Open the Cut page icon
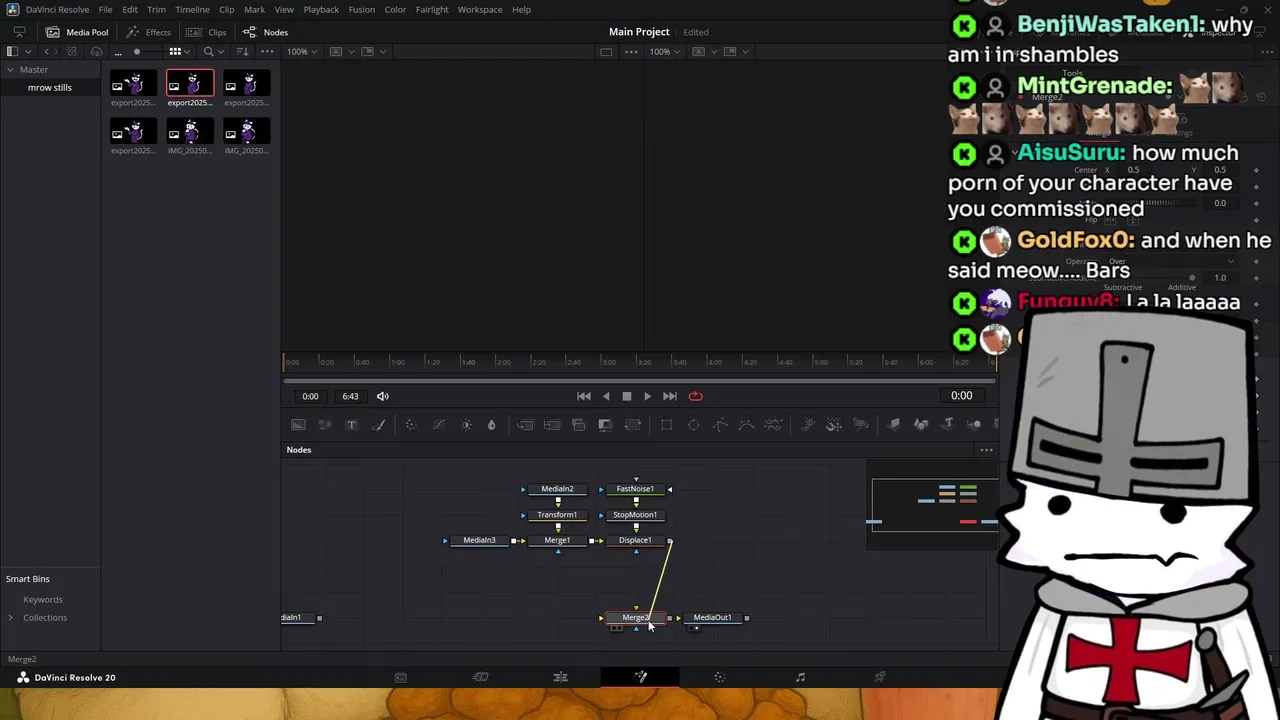This screenshot has width=1280, height=720. [x=480, y=678]
